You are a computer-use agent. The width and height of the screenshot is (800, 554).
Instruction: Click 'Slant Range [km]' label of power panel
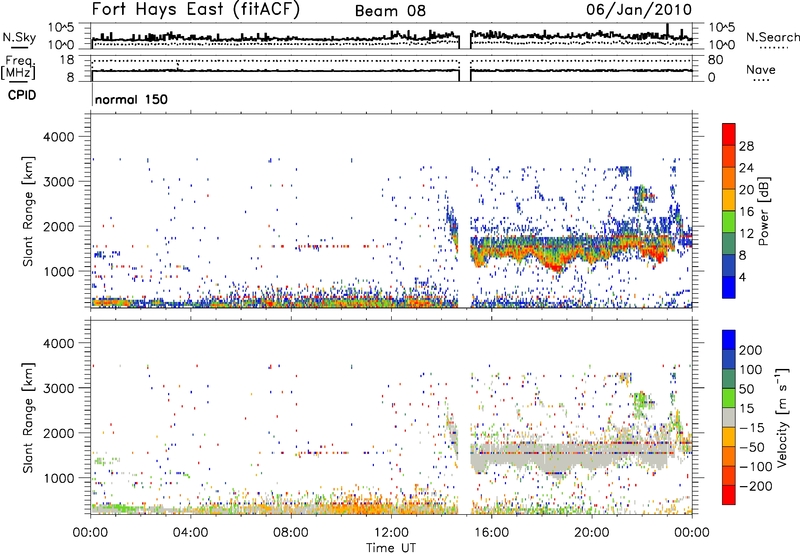(x=28, y=211)
